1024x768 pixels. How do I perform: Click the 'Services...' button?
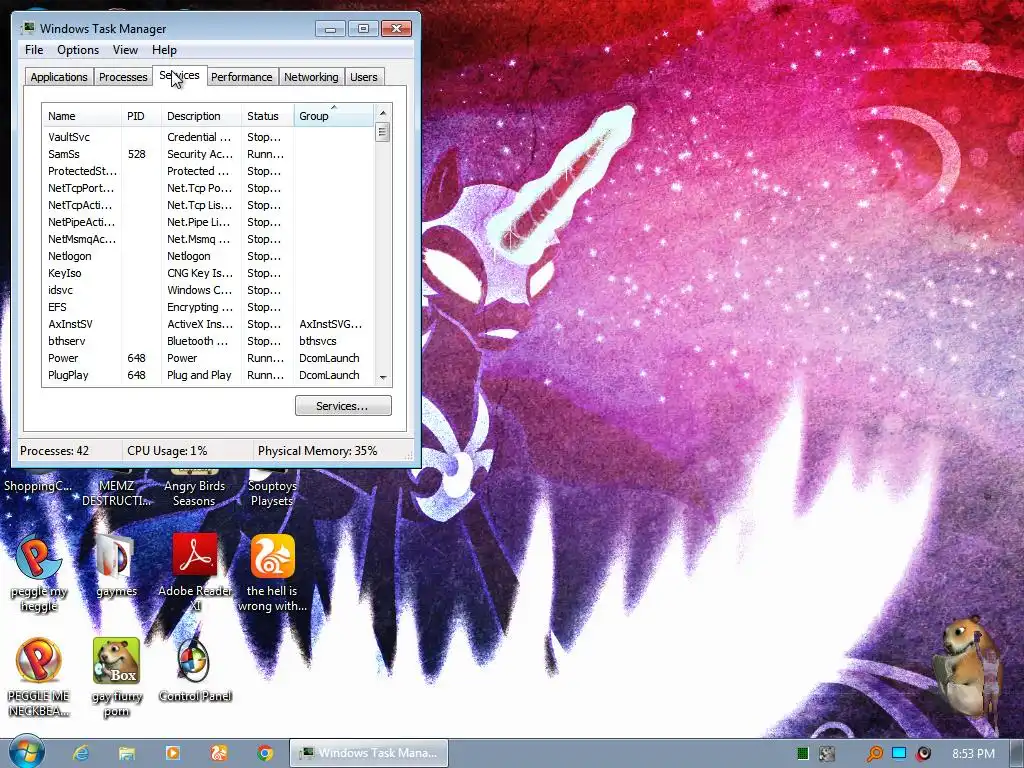coord(343,406)
